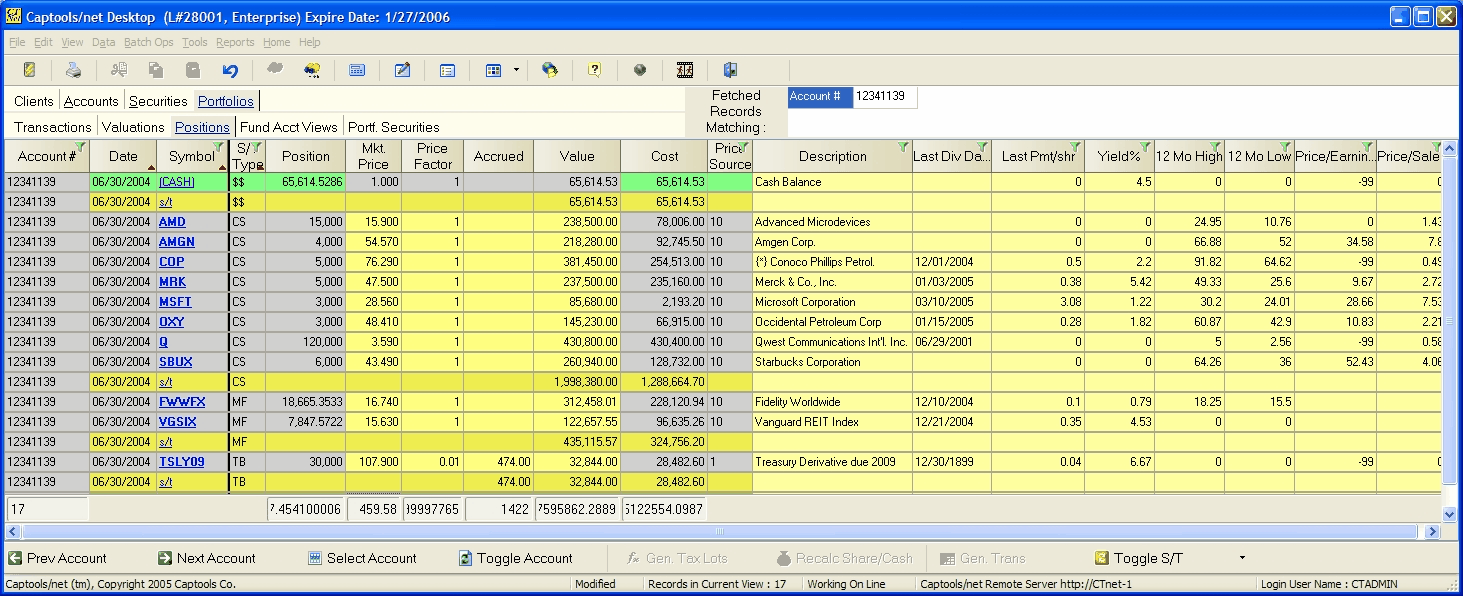Click the help question mark icon
Screen dimensions: 1463x596
(x=595, y=70)
